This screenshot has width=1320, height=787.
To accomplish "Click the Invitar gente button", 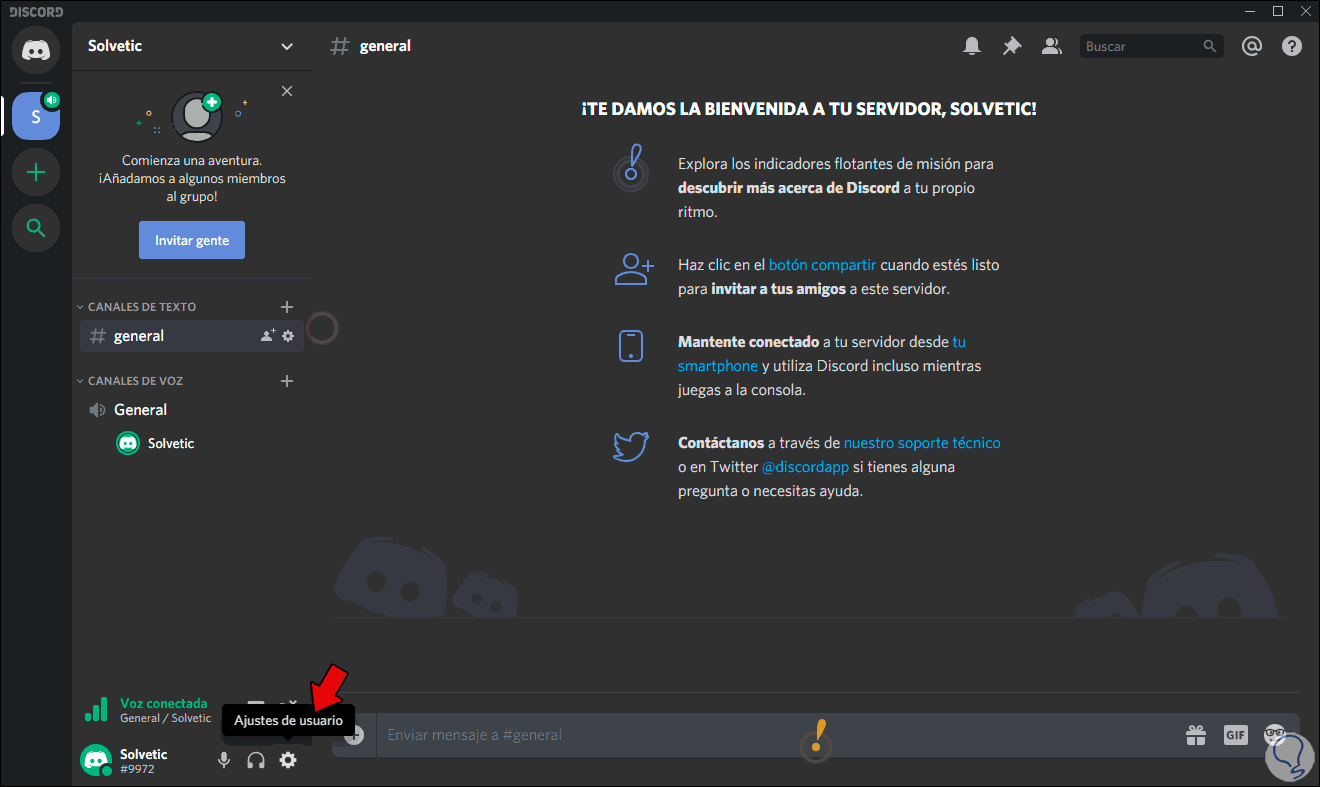I will (192, 240).
